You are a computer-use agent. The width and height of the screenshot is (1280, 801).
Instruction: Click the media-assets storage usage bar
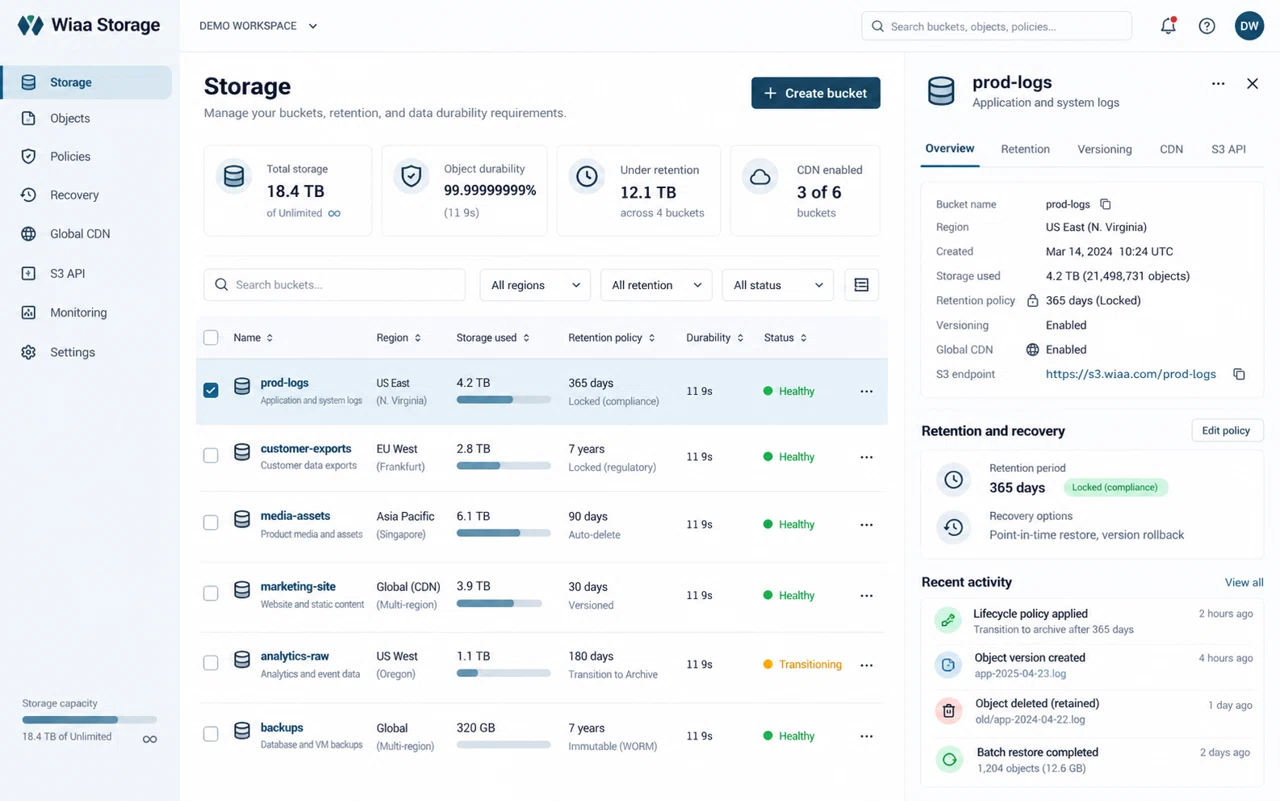pos(503,533)
